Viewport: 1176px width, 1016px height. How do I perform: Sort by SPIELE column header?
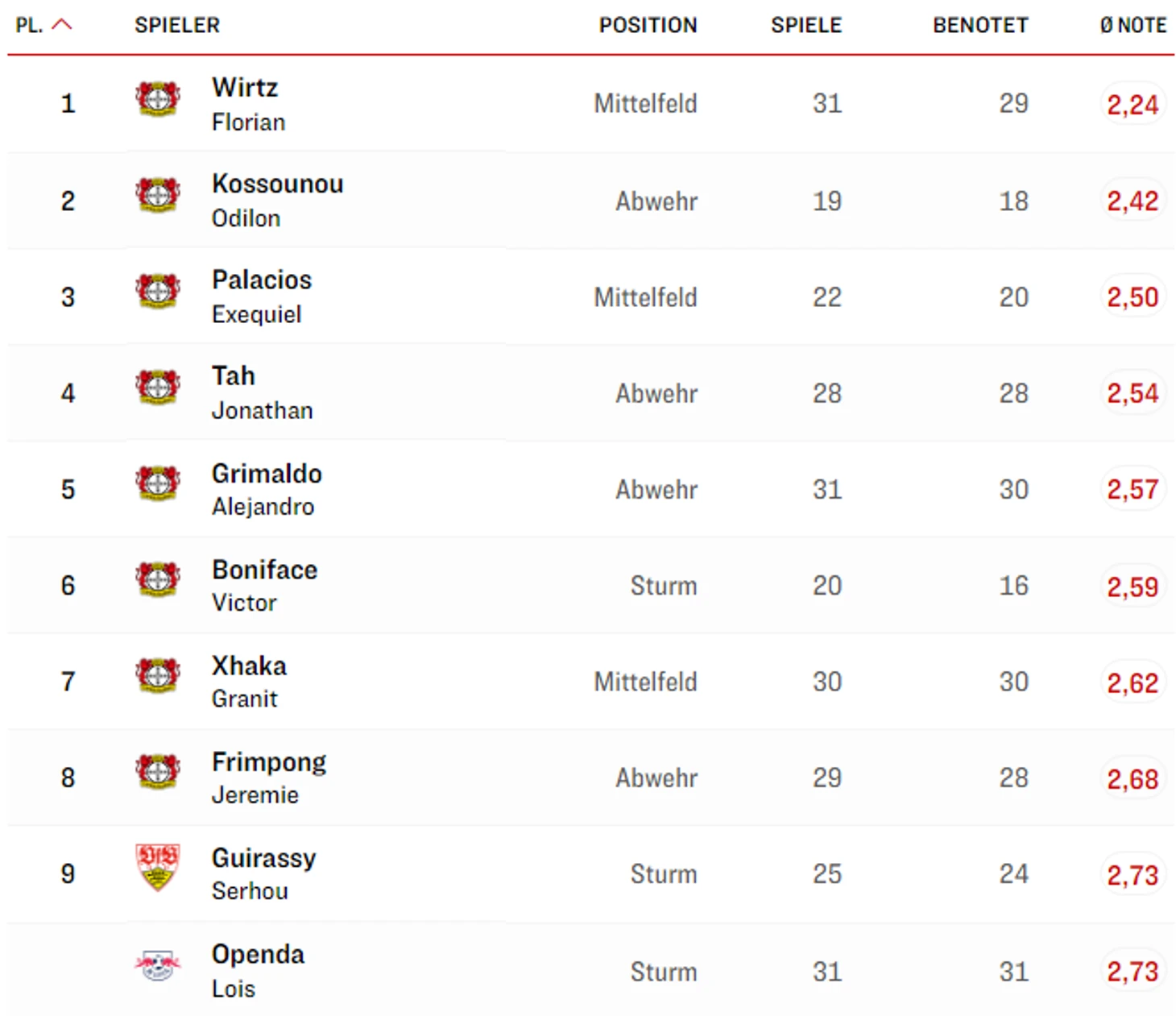pyautogui.click(x=805, y=26)
